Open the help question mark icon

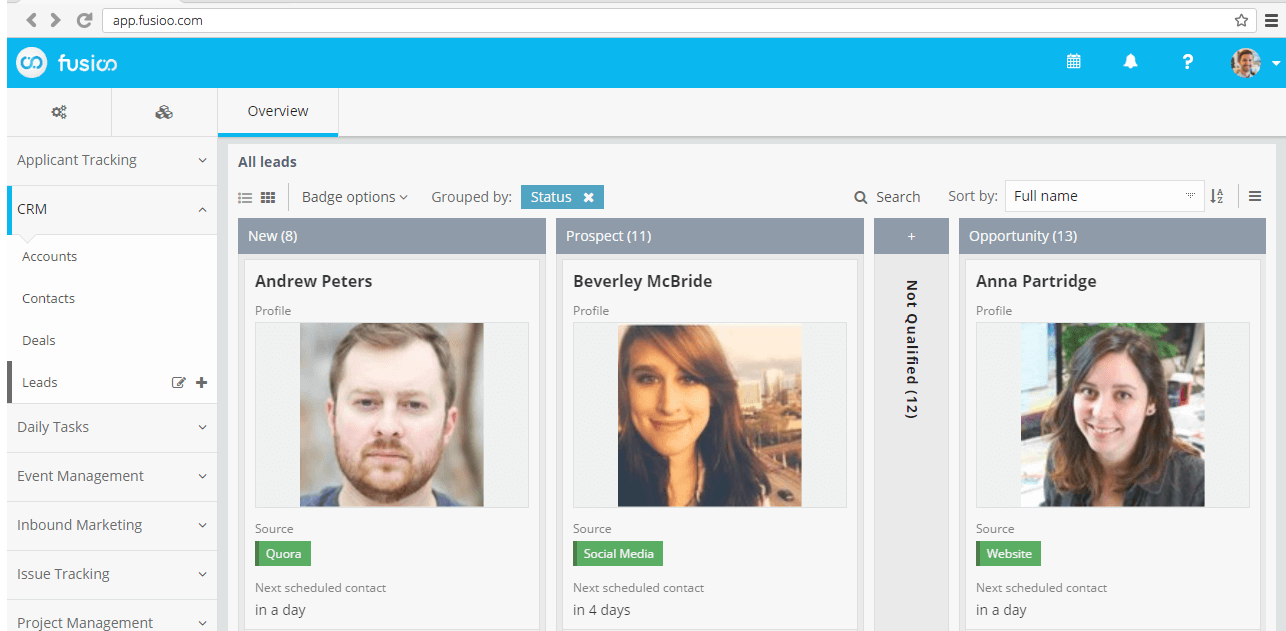(x=1187, y=62)
